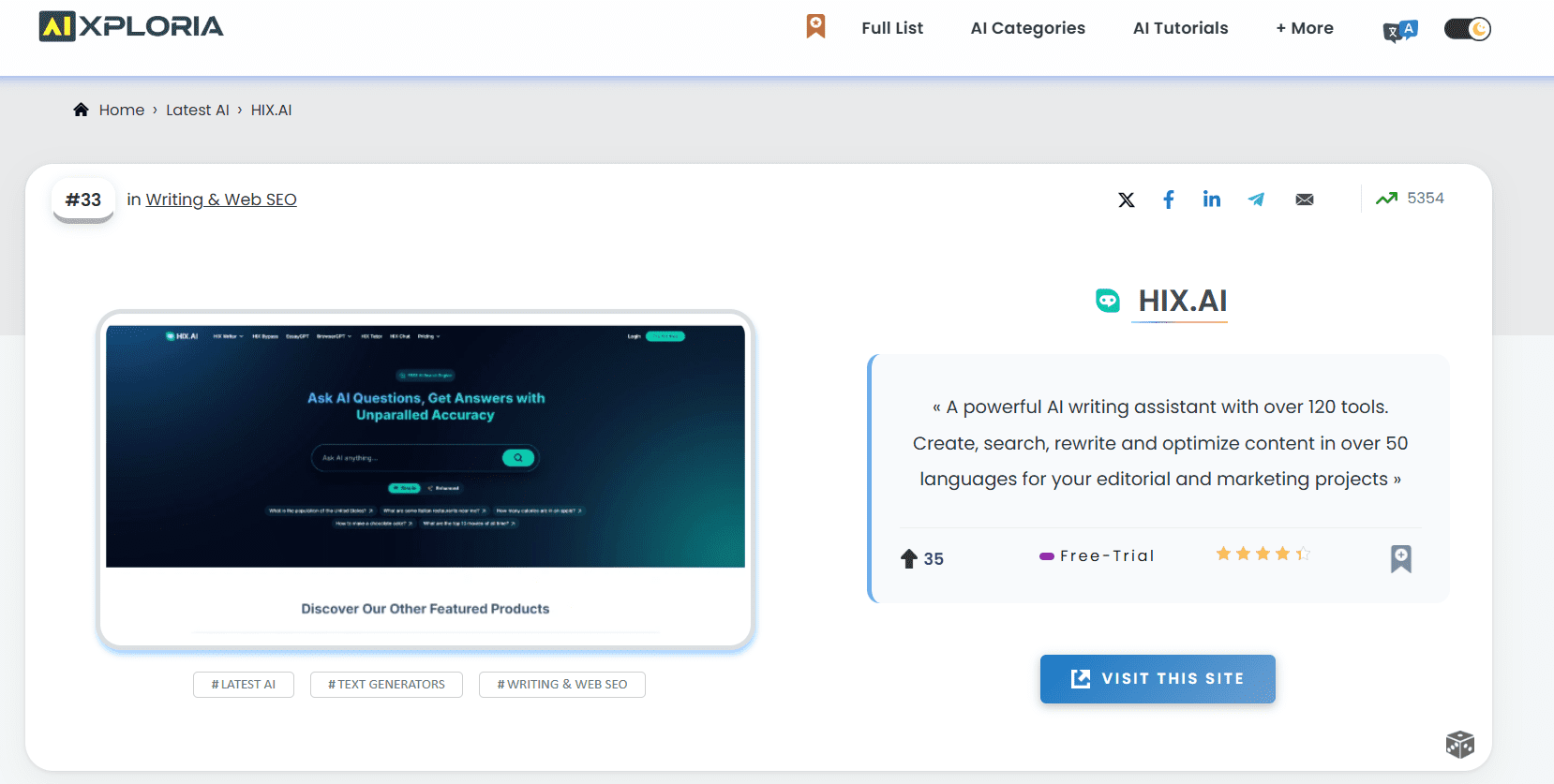1554x784 pixels.
Task: Click HIX.AI breadcrumb text
Action: [x=271, y=110]
